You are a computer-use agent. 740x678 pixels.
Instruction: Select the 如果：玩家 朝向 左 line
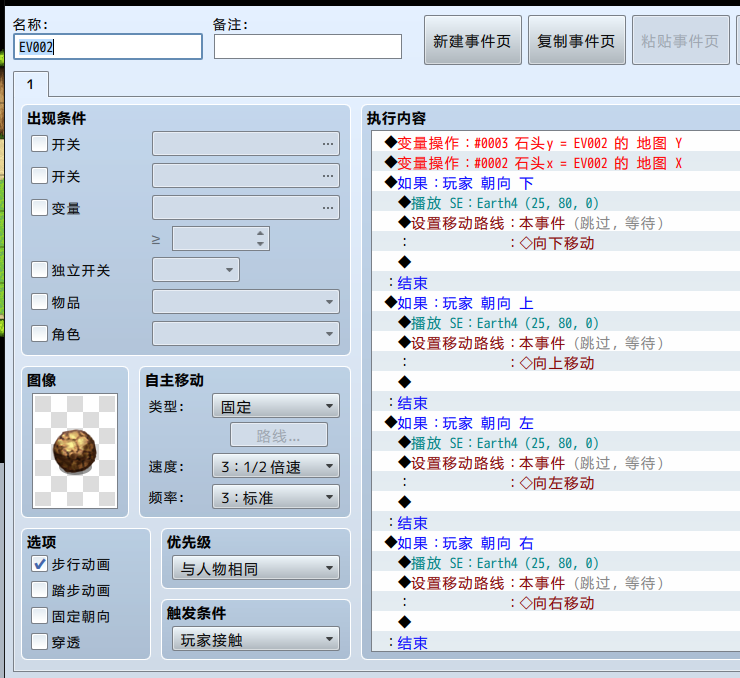coord(555,422)
